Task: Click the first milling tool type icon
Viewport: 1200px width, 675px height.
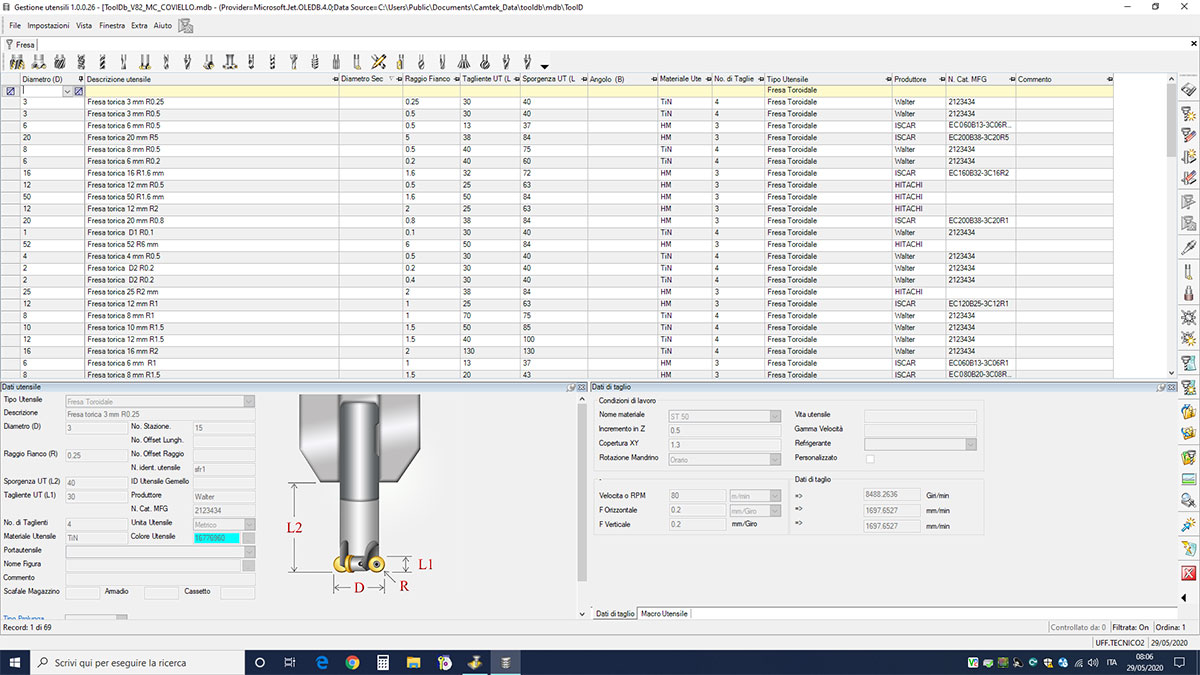Action: click(x=16, y=62)
